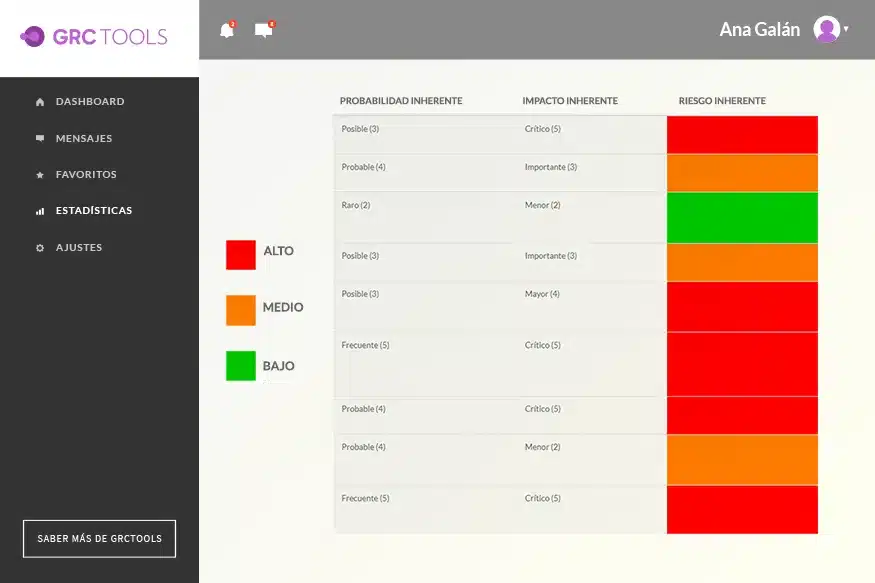Click the Ana Galán username link
This screenshot has height=583, width=875.
pos(759,29)
